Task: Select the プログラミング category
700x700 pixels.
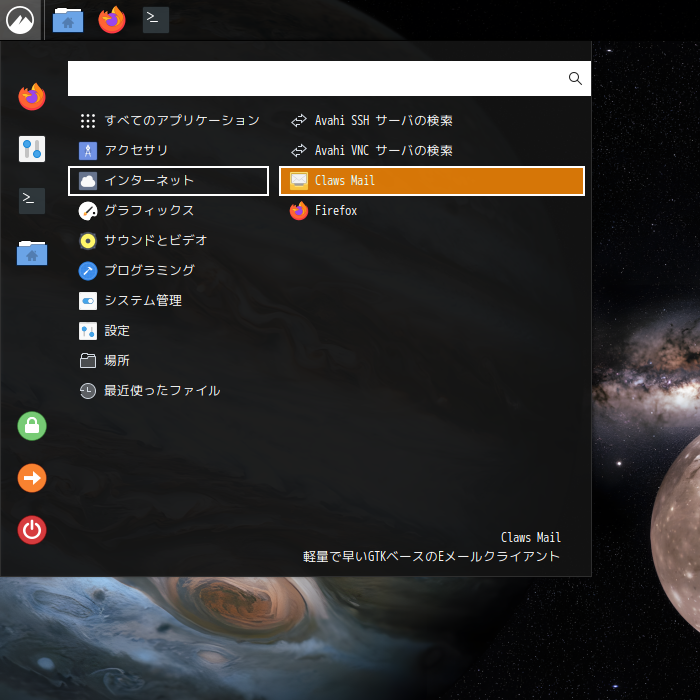Action: pyautogui.click(x=168, y=271)
